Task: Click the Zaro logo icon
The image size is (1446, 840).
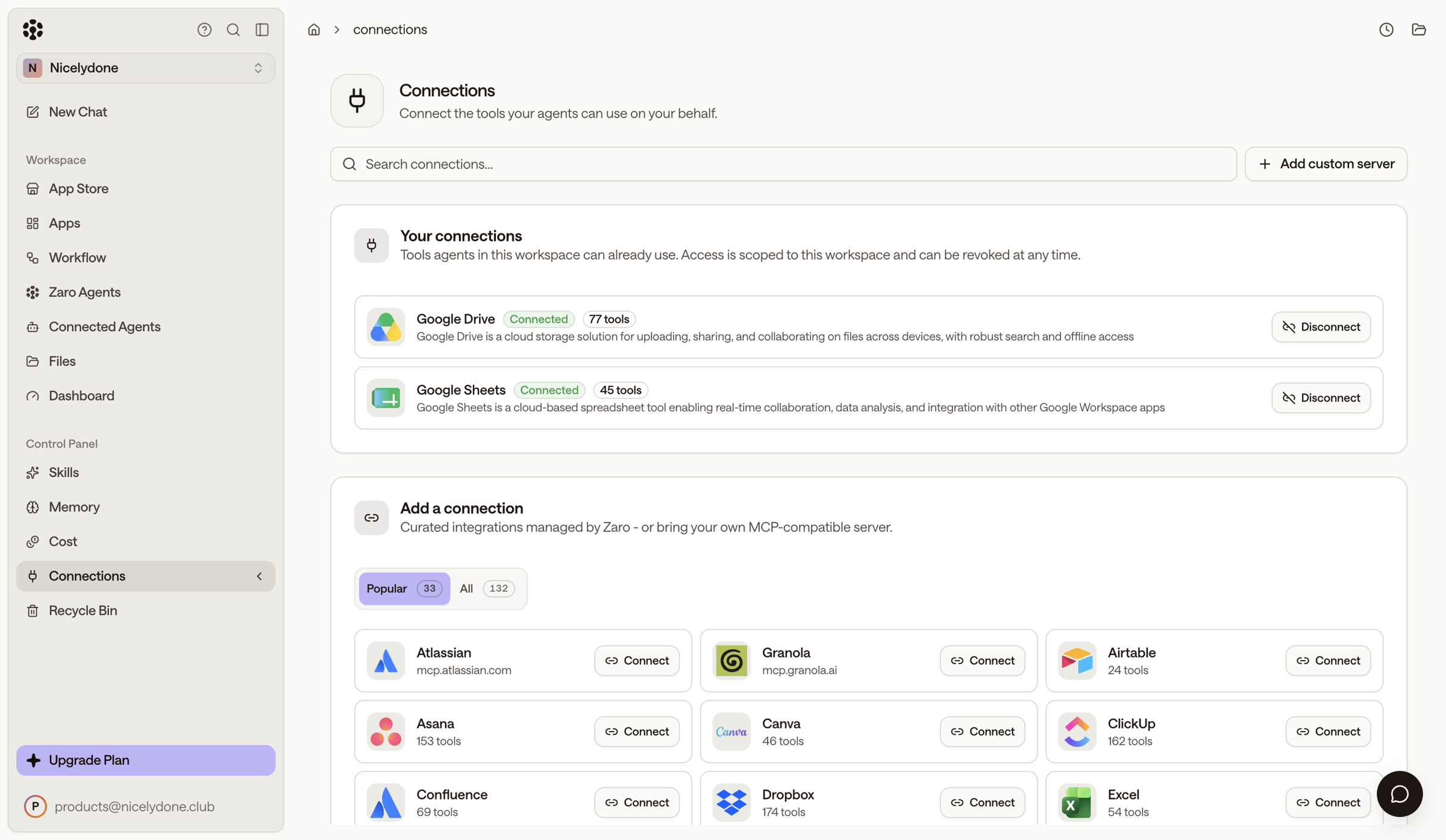Action: pyautogui.click(x=33, y=30)
